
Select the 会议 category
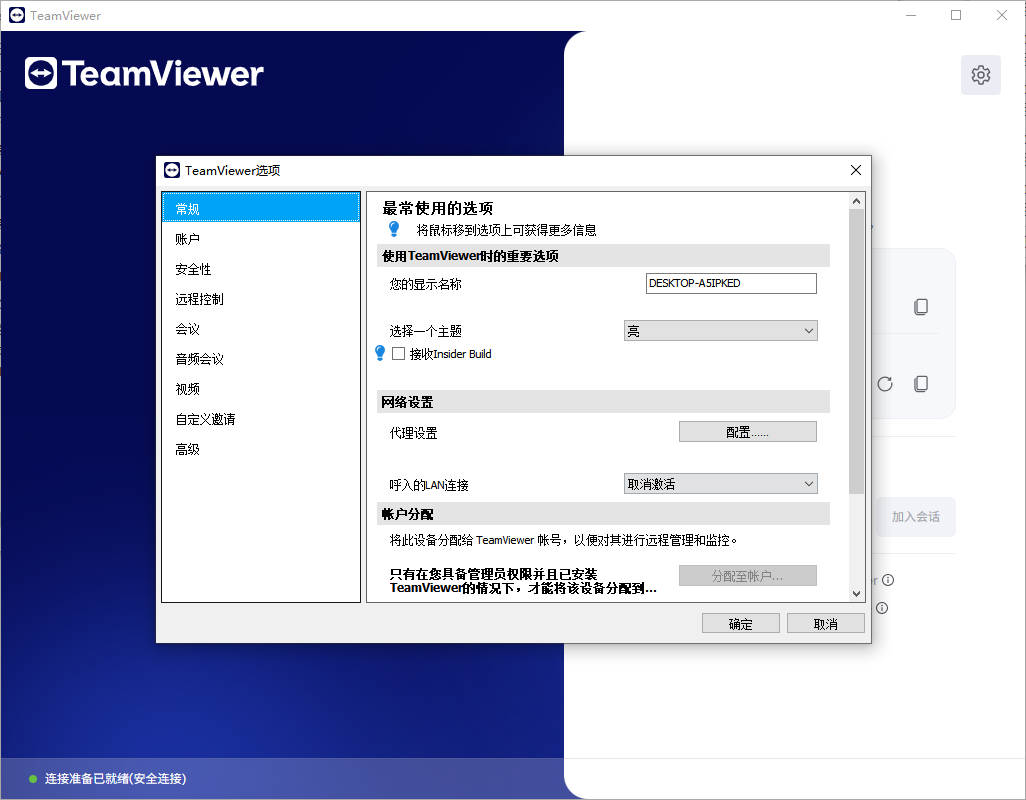coord(261,329)
